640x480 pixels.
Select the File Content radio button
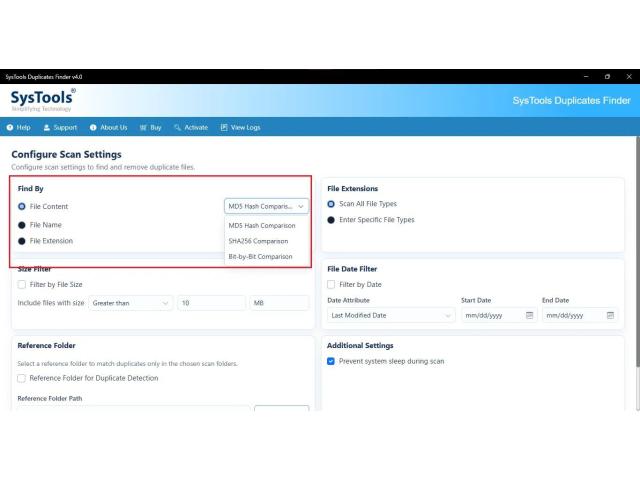click(22, 207)
